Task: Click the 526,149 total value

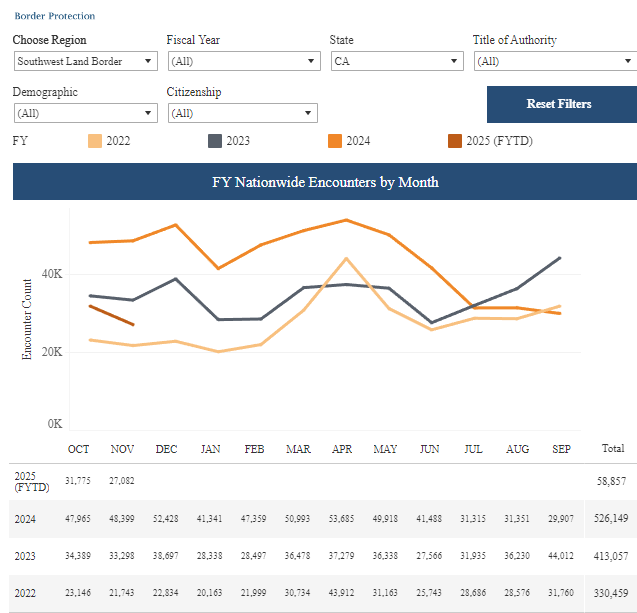Action: 611,518
